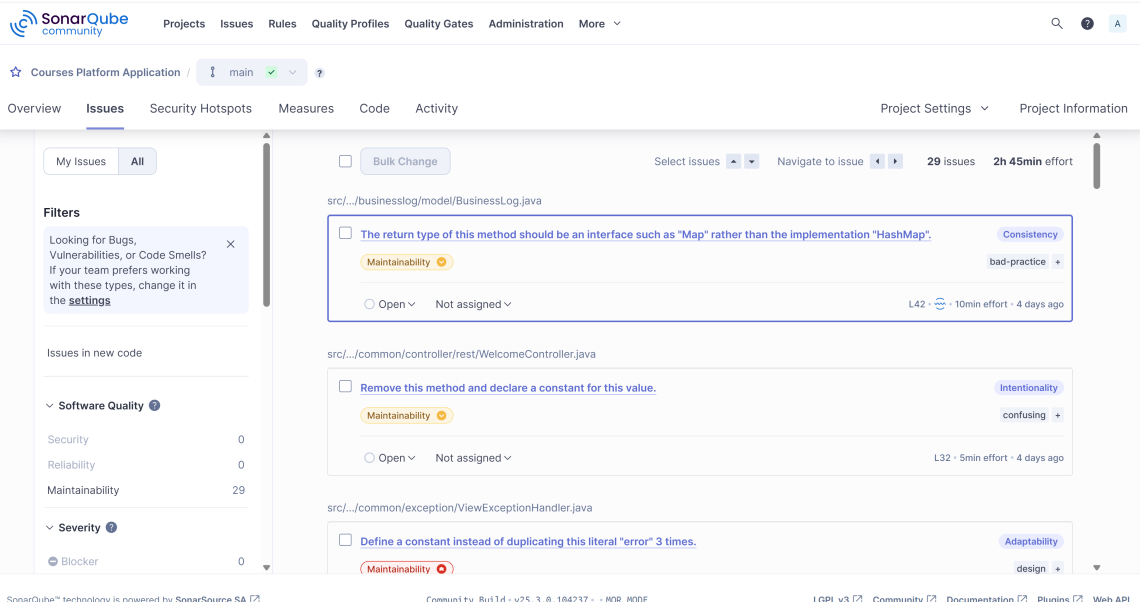Click the favorite star next to Courses Platform Application

coord(15,72)
